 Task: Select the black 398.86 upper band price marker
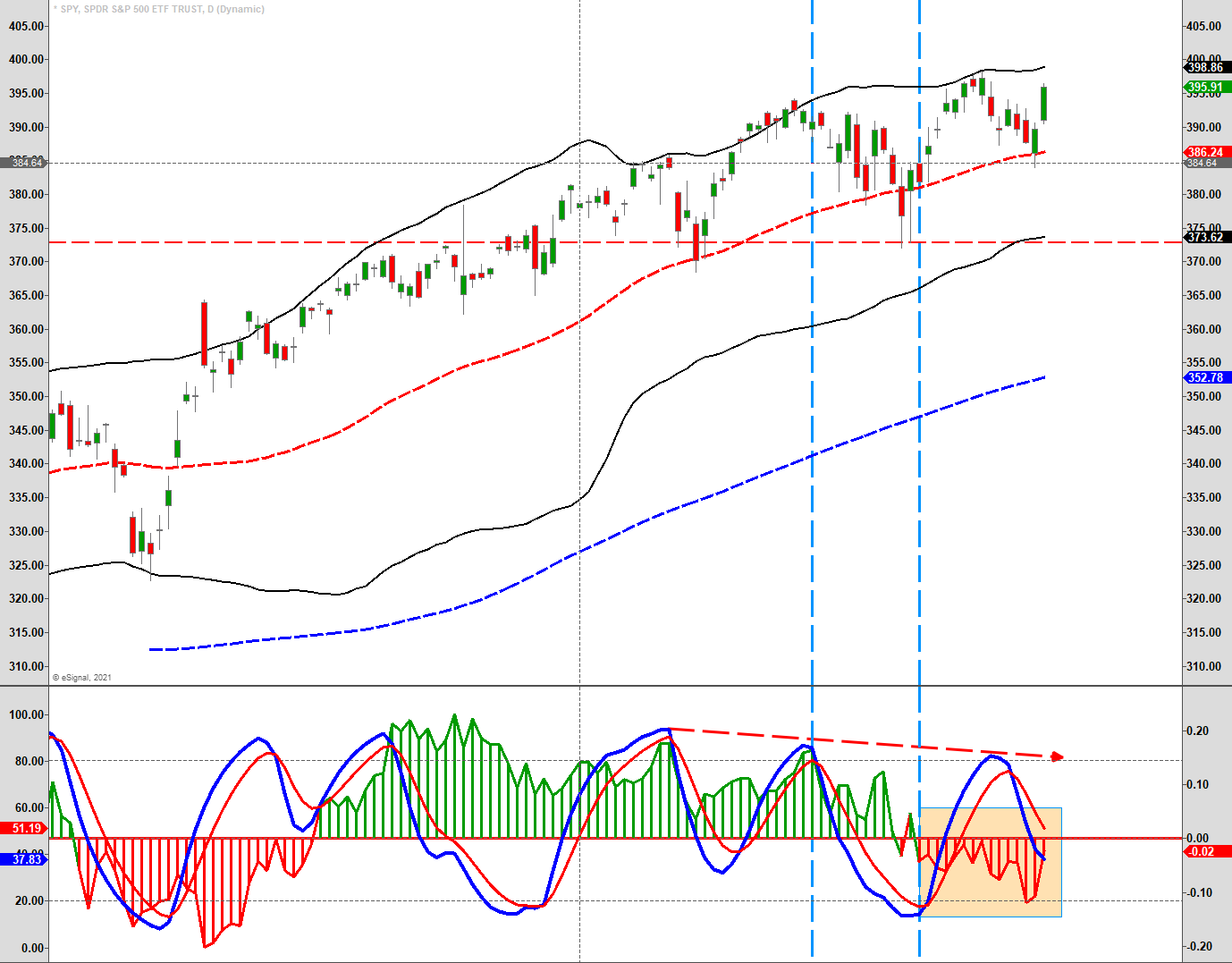pyautogui.click(x=1205, y=67)
